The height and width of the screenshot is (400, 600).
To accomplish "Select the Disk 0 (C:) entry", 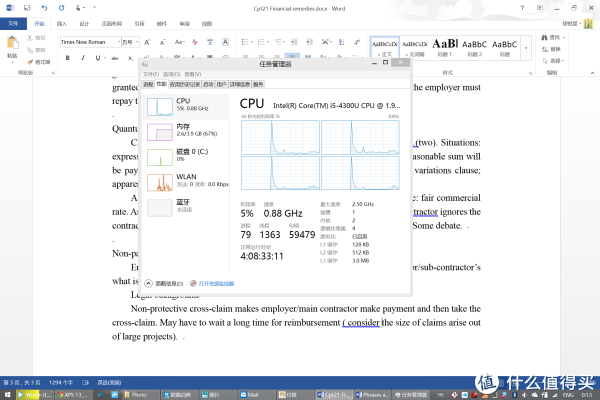I will tap(186, 157).
